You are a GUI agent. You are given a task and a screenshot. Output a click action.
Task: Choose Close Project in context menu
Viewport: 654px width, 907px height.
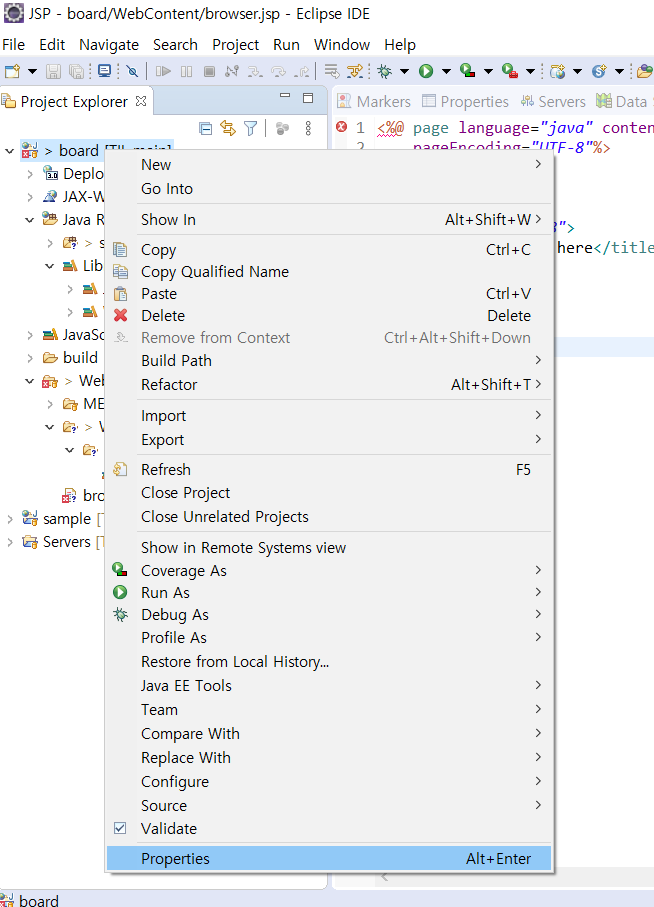[330, 492]
